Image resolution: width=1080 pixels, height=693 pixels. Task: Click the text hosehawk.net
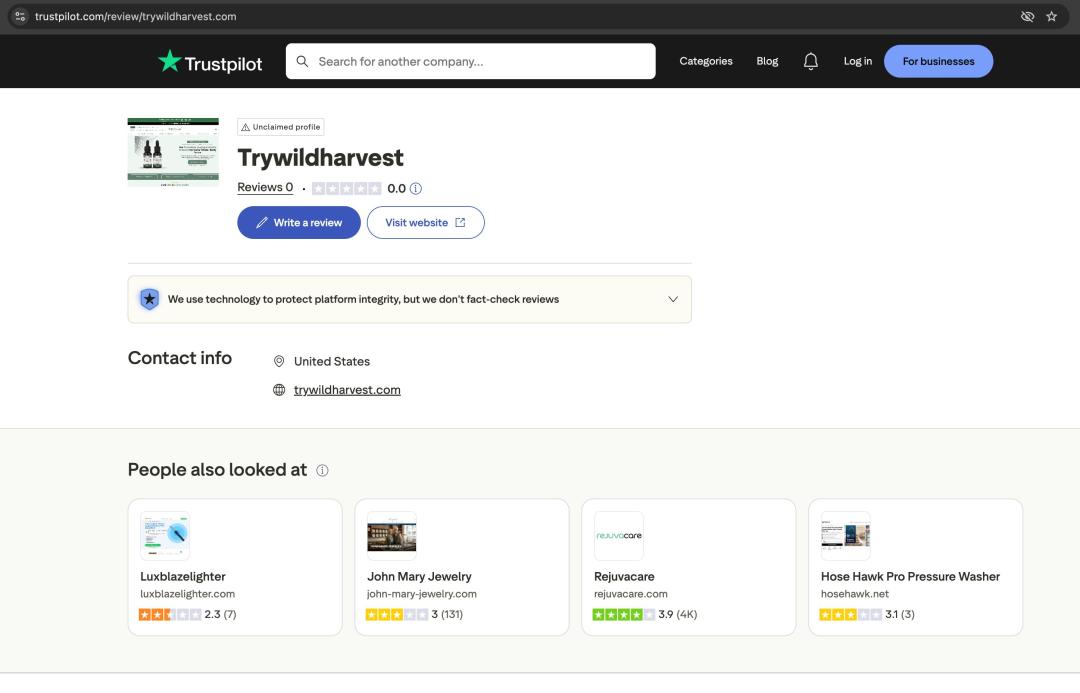855,594
